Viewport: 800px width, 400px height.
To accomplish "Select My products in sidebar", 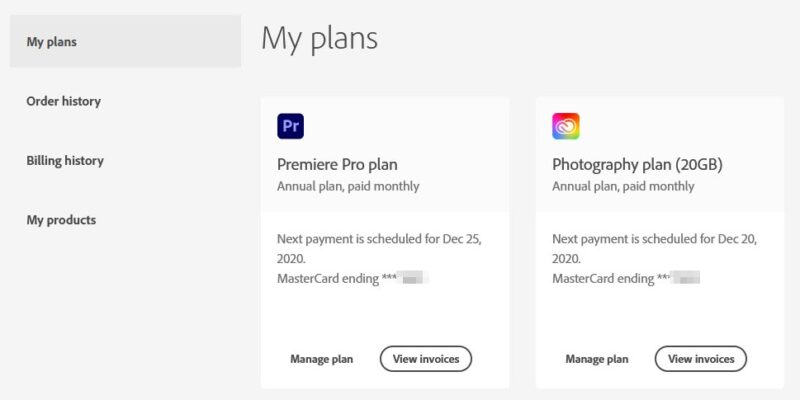I will coord(61,220).
